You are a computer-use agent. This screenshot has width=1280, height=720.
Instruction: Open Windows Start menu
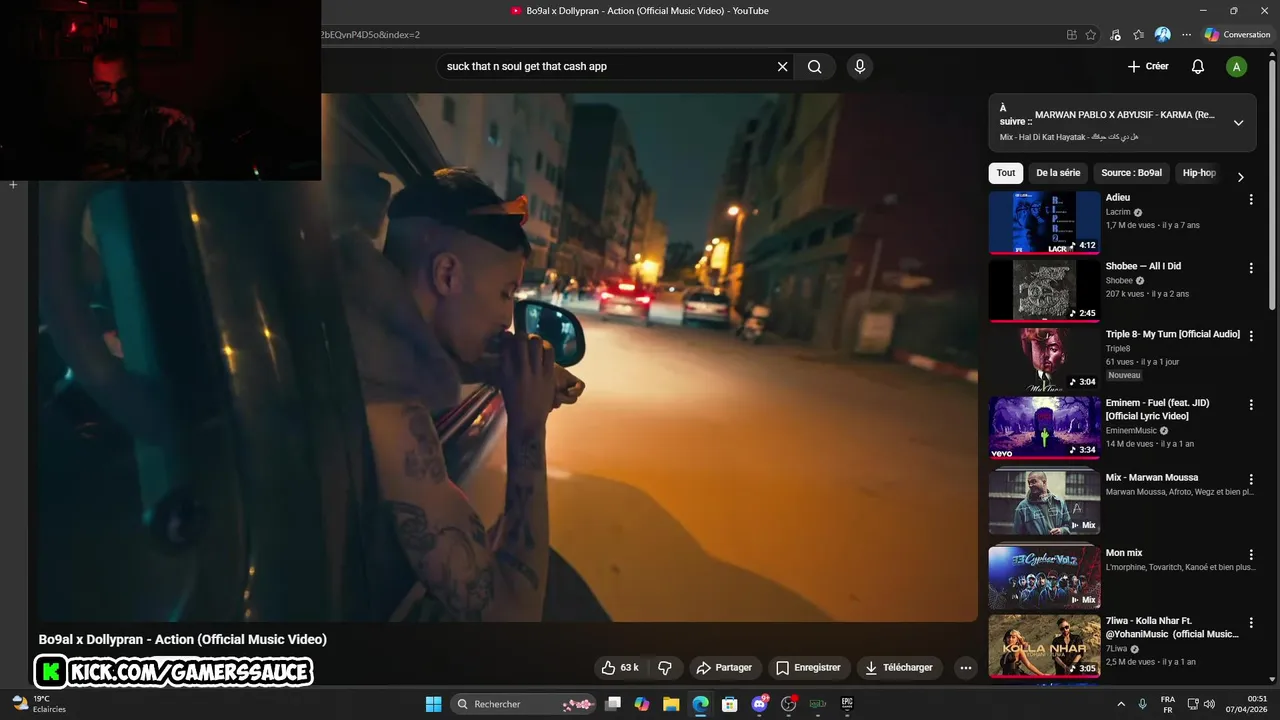[x=433, y=704]
